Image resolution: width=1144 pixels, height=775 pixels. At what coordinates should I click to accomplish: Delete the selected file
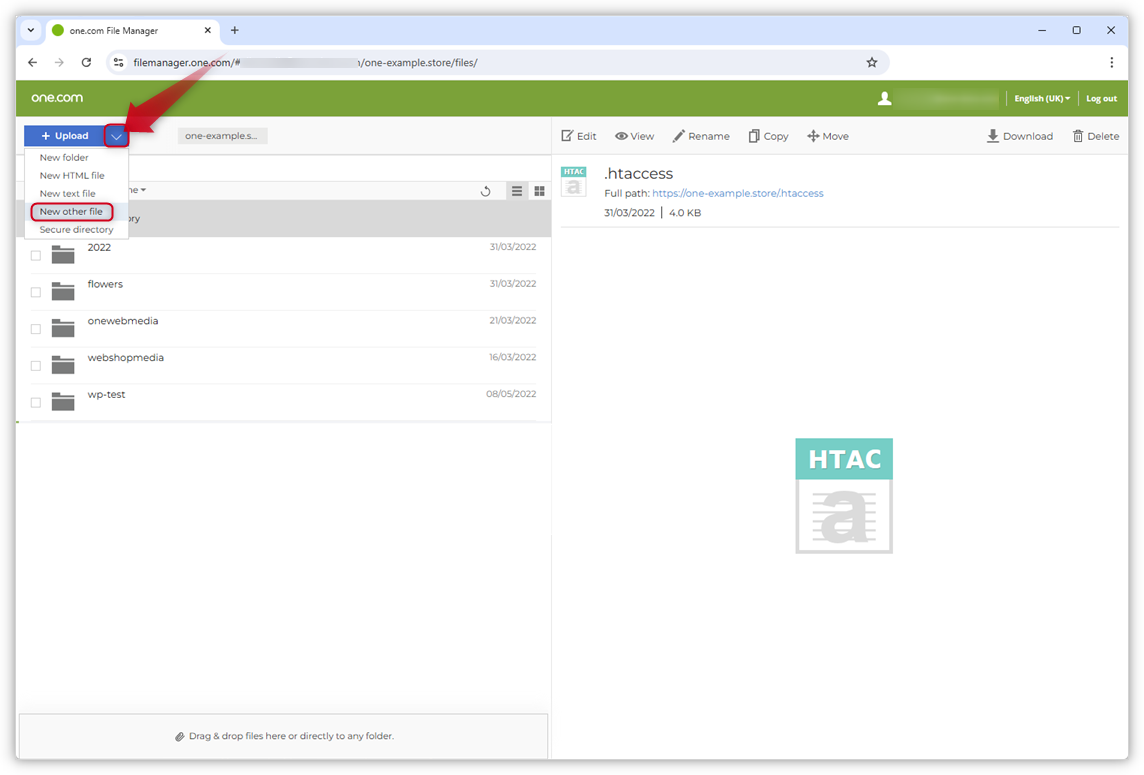click(1095, 136)
